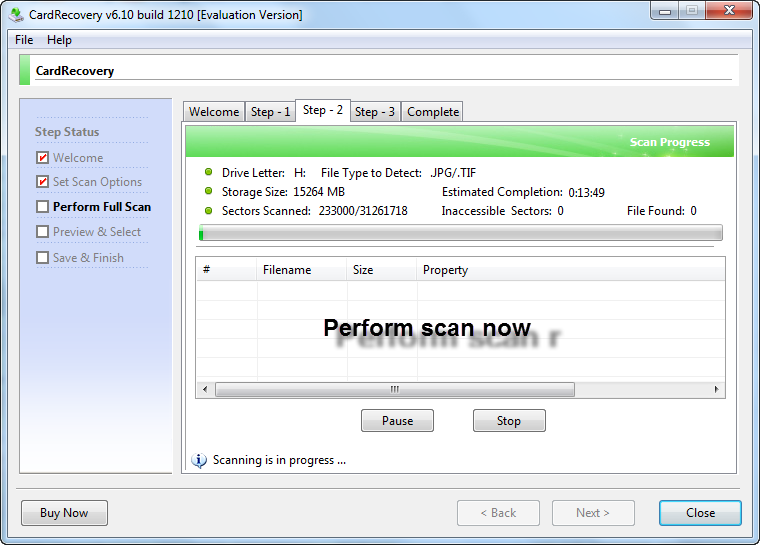This screenshot has width=760, height=545.
Task: Click Sectors Scanned value 233000/31261718
Action: tap(363, 211)
